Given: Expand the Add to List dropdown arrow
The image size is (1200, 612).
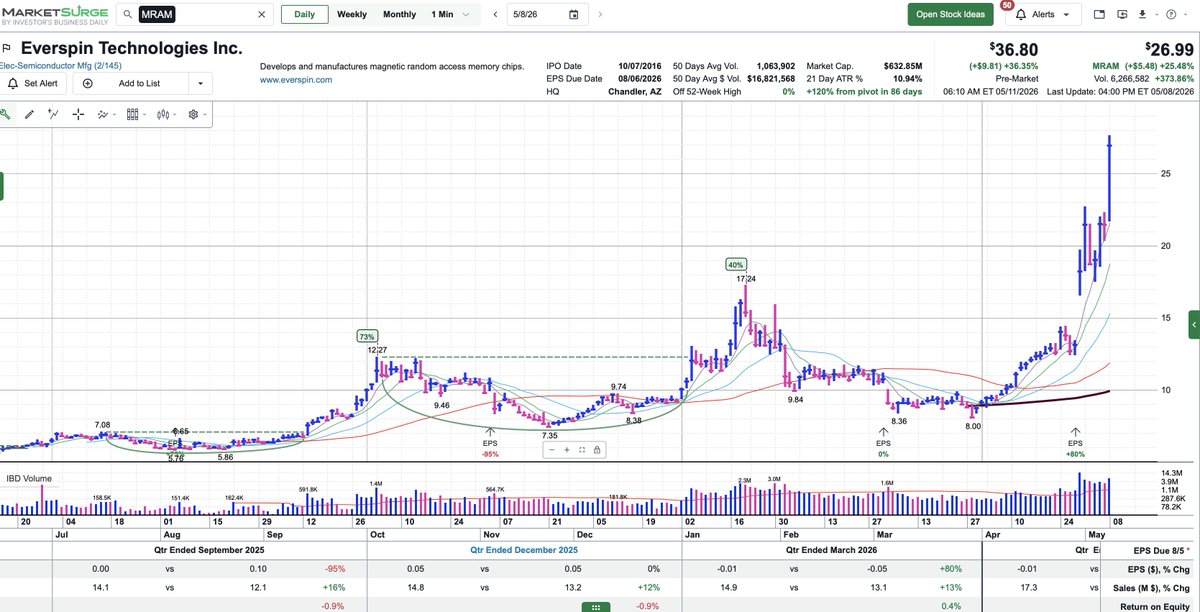Looking at the screenshot, I should 200,84.
